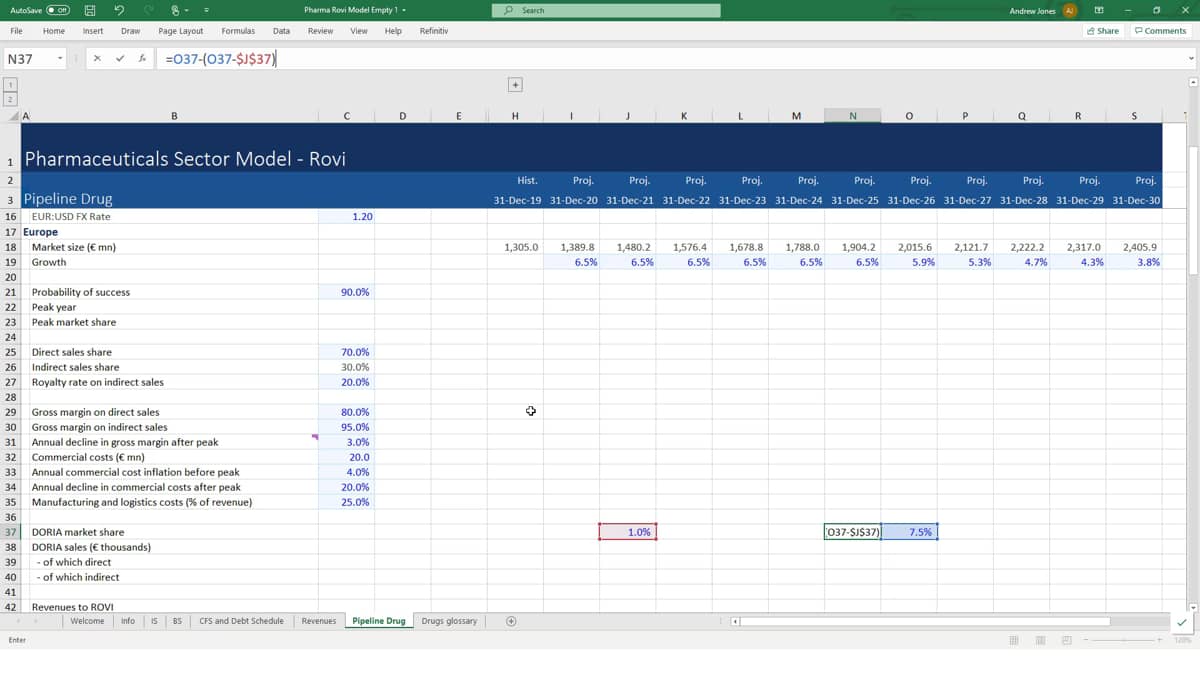Open the Data ribbon tab

tap(281, 31)
